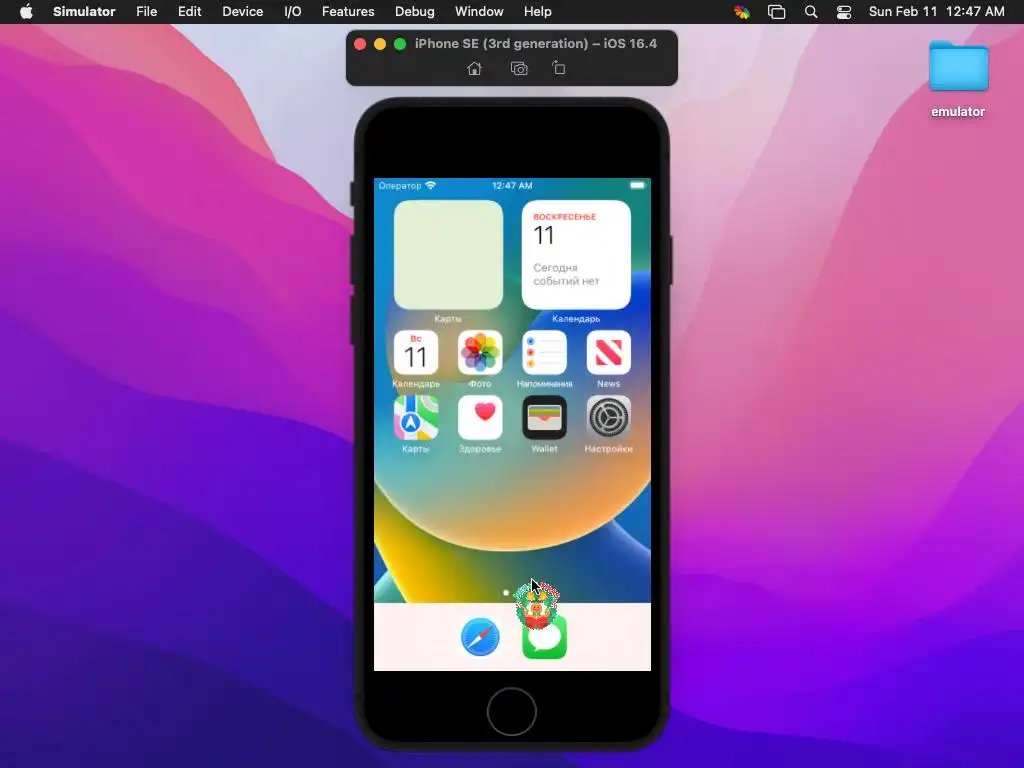
Task: Tap the 12:47 AM clock in iOS status bar
Action: pyautogui.click(x=512, y=185)
